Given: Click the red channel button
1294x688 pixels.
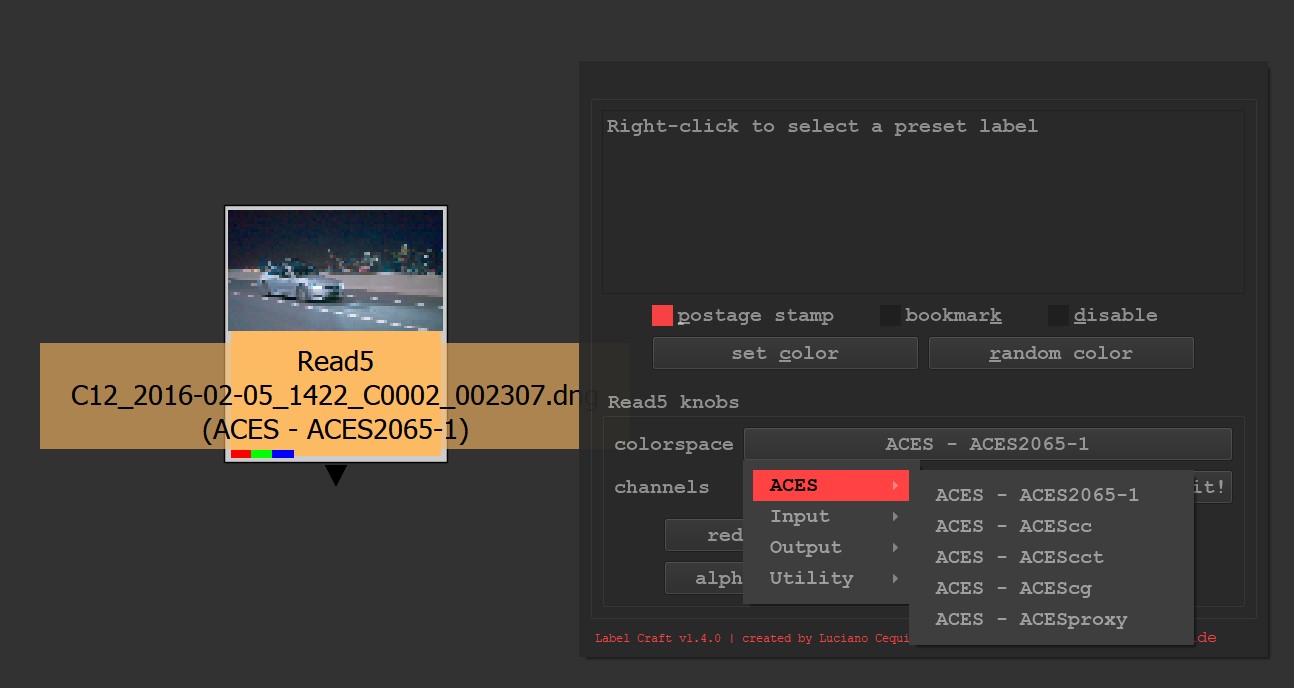Looking at the screenshot, I should pyautogui.click(x=706, y=536).
